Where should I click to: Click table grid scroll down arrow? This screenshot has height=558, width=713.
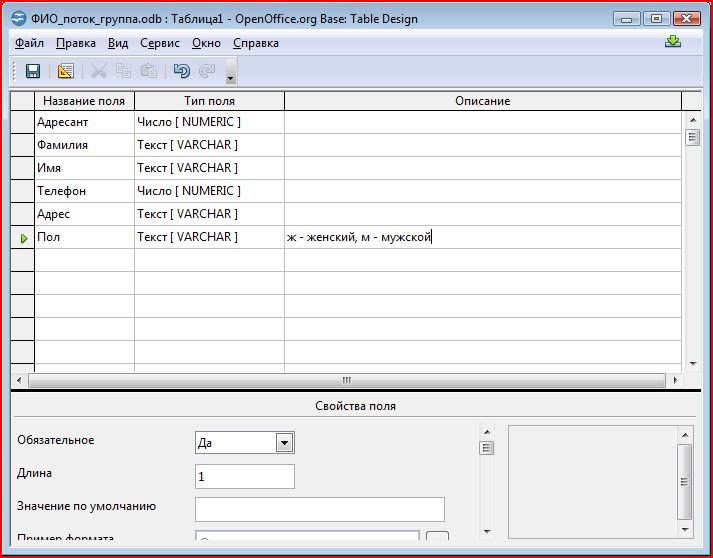point(693,363)
